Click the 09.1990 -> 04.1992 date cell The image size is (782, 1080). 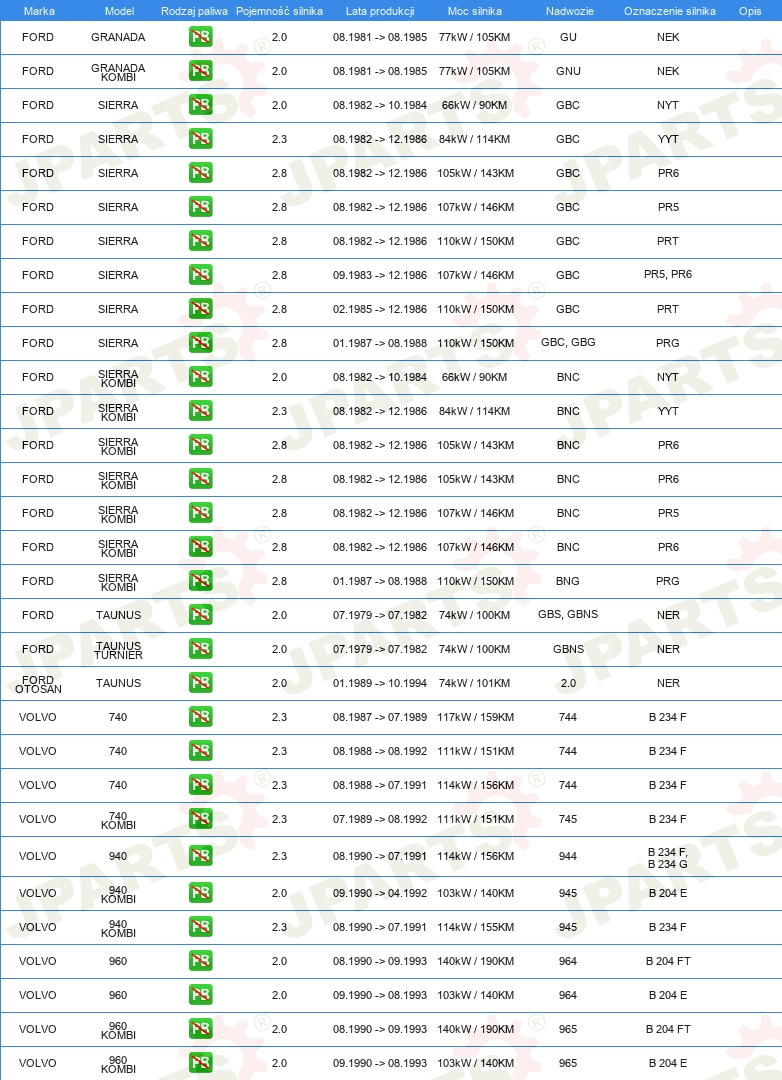click(x=380, y=893)
